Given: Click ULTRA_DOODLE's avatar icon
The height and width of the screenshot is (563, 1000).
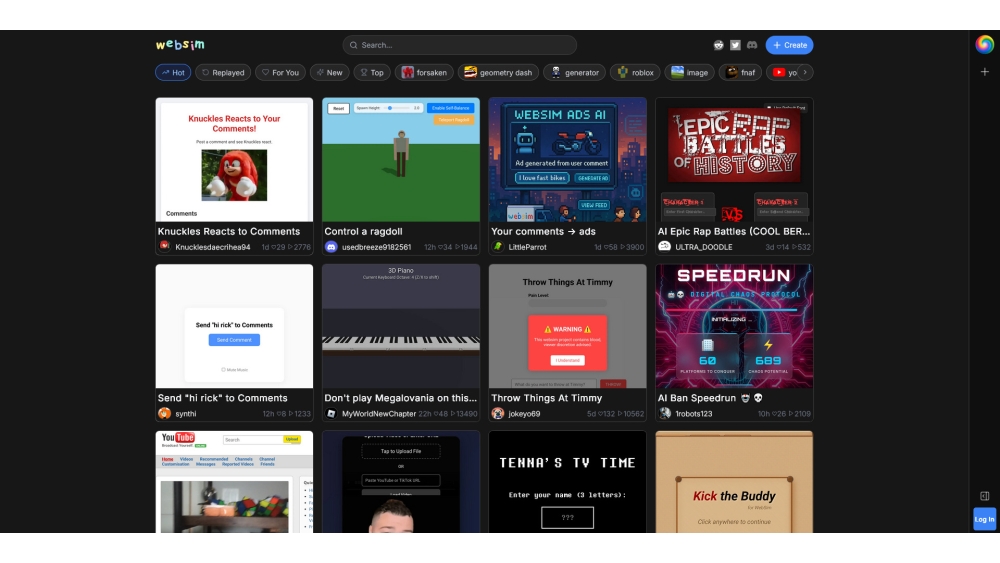Looking at the screenshot, I should pyautogui.click(x=665, y=247).
